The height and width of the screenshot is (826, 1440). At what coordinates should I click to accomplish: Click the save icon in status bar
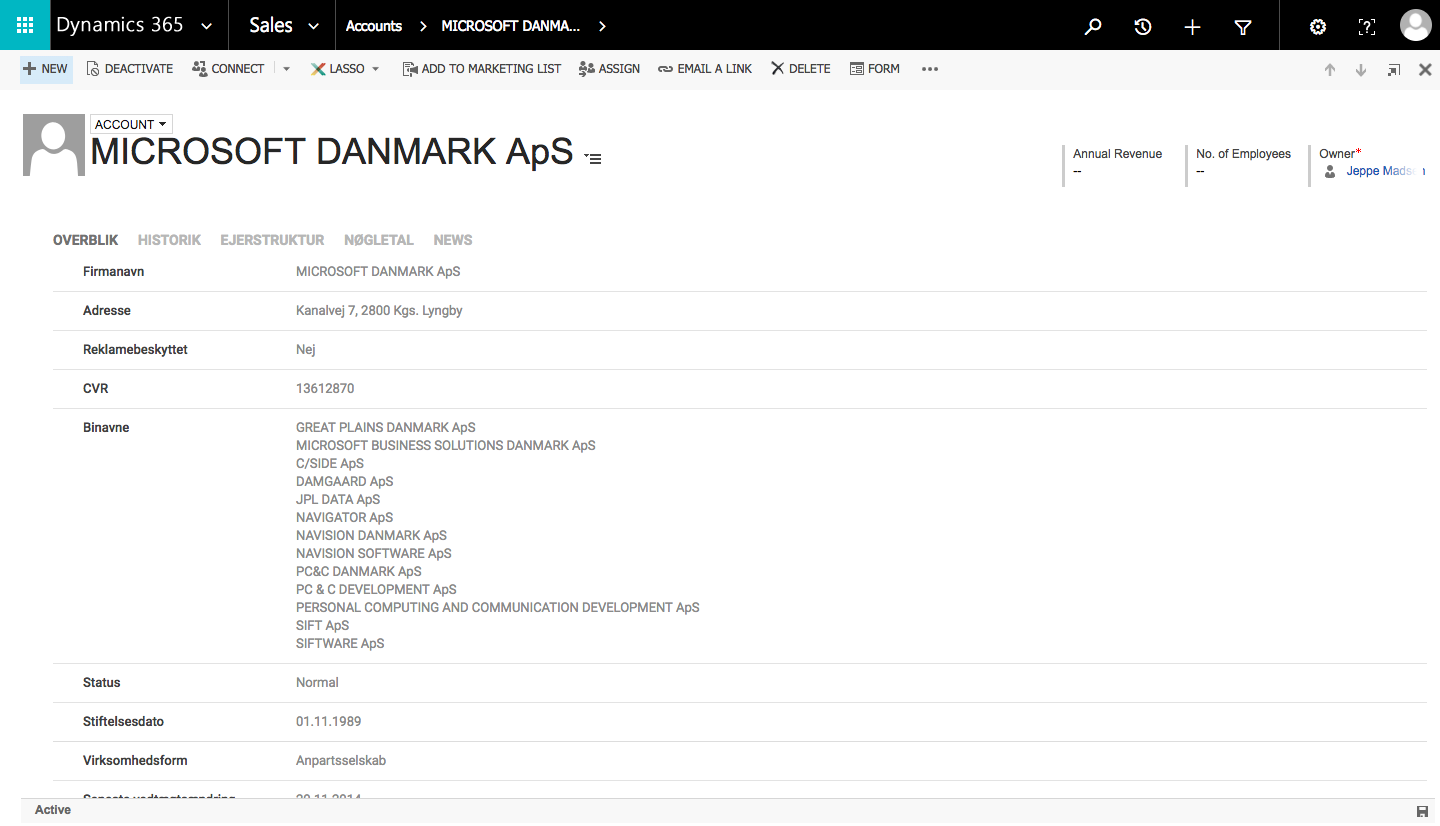tap(1422, 810)
